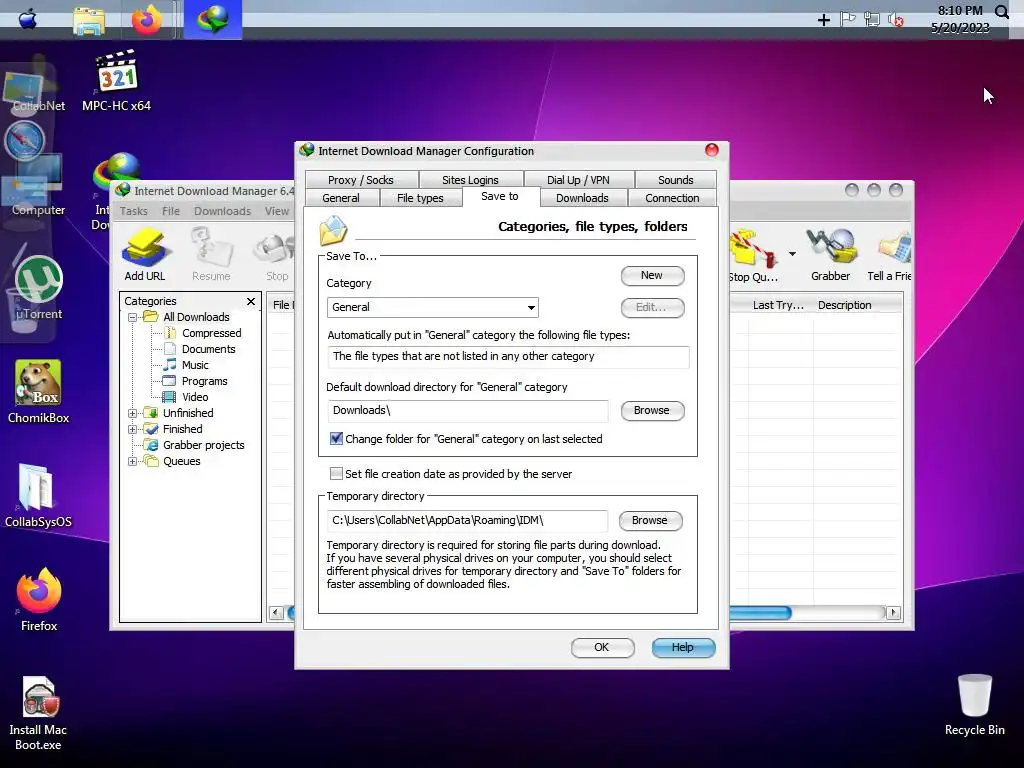Select Compressed category in tree
The width and height of the screenshot is (1024, 768).
(203, 333)
